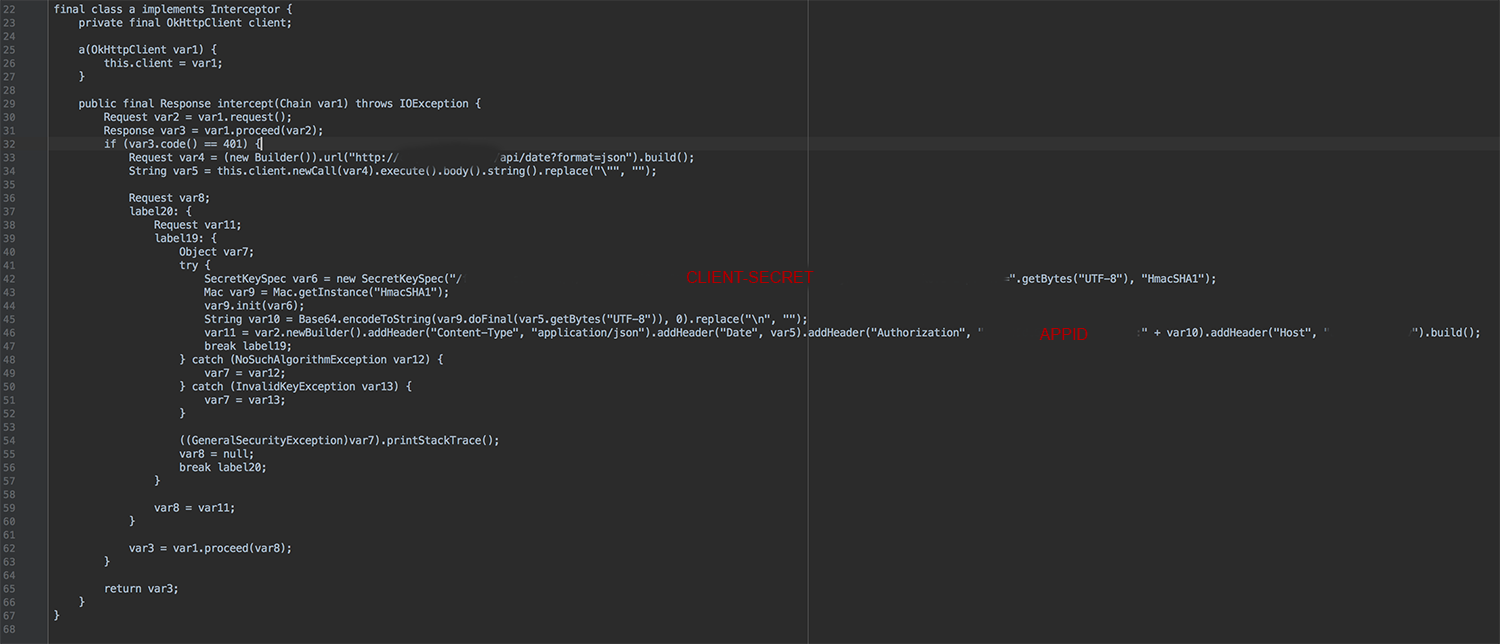Screen dimensions: 1500x644
Task: Click the 'break label20;' statement
Action: tap(223, 468)
